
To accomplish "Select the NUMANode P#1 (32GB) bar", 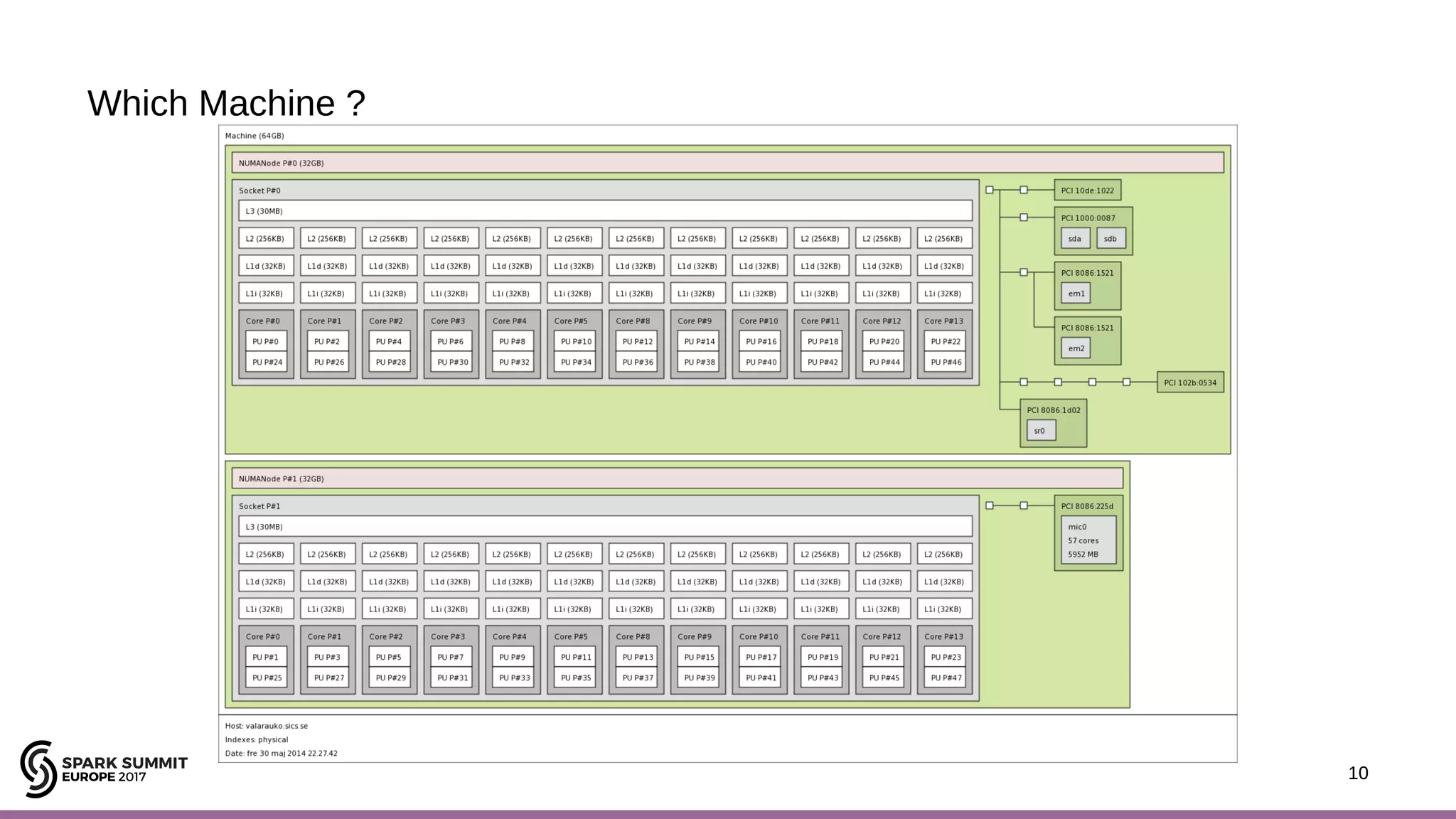I will click(x=677, y=478).
